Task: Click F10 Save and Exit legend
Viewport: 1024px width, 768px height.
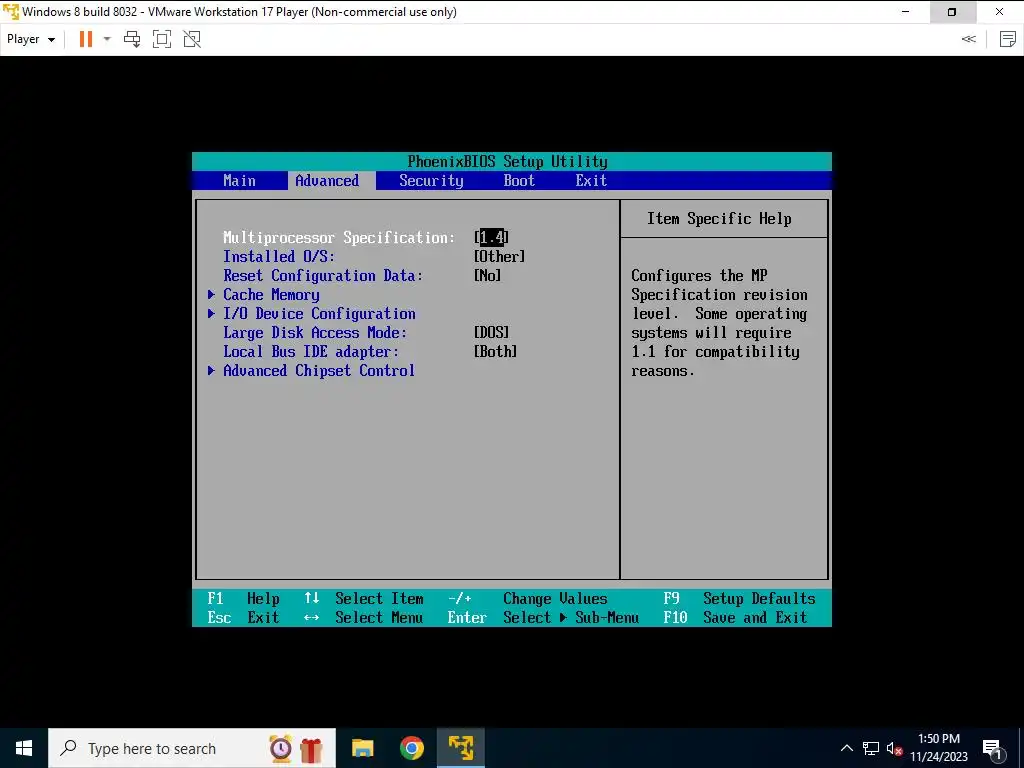Action: [x=735, y=617]
